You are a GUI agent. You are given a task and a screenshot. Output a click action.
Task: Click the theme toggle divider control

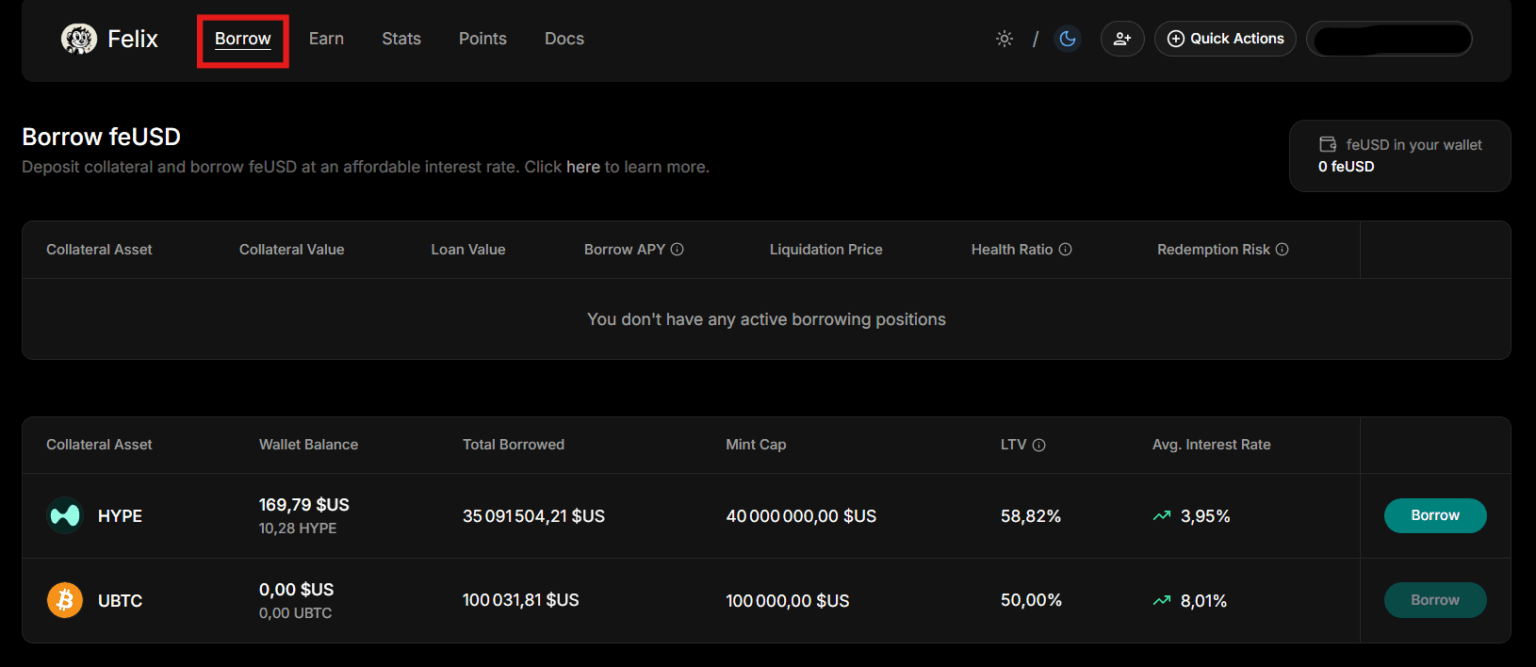pos(1036,38)
